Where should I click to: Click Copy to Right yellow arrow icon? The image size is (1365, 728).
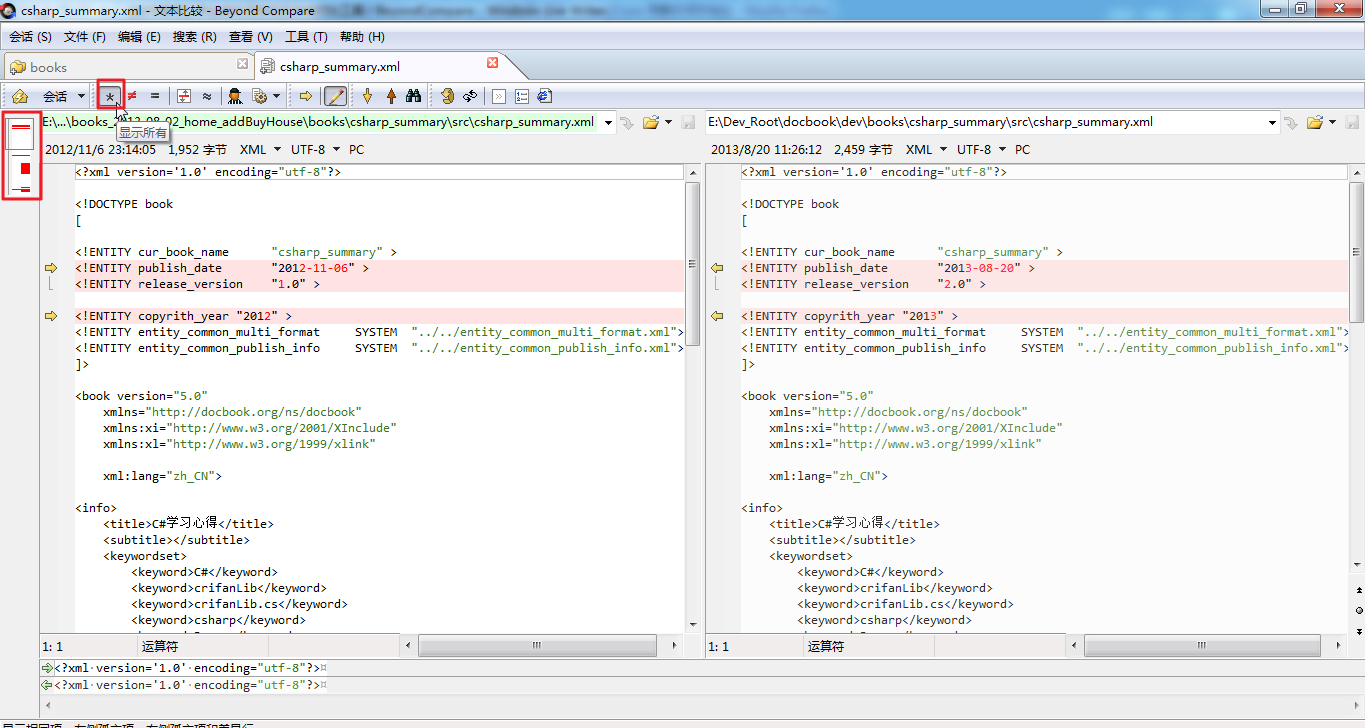pos(306,96)
